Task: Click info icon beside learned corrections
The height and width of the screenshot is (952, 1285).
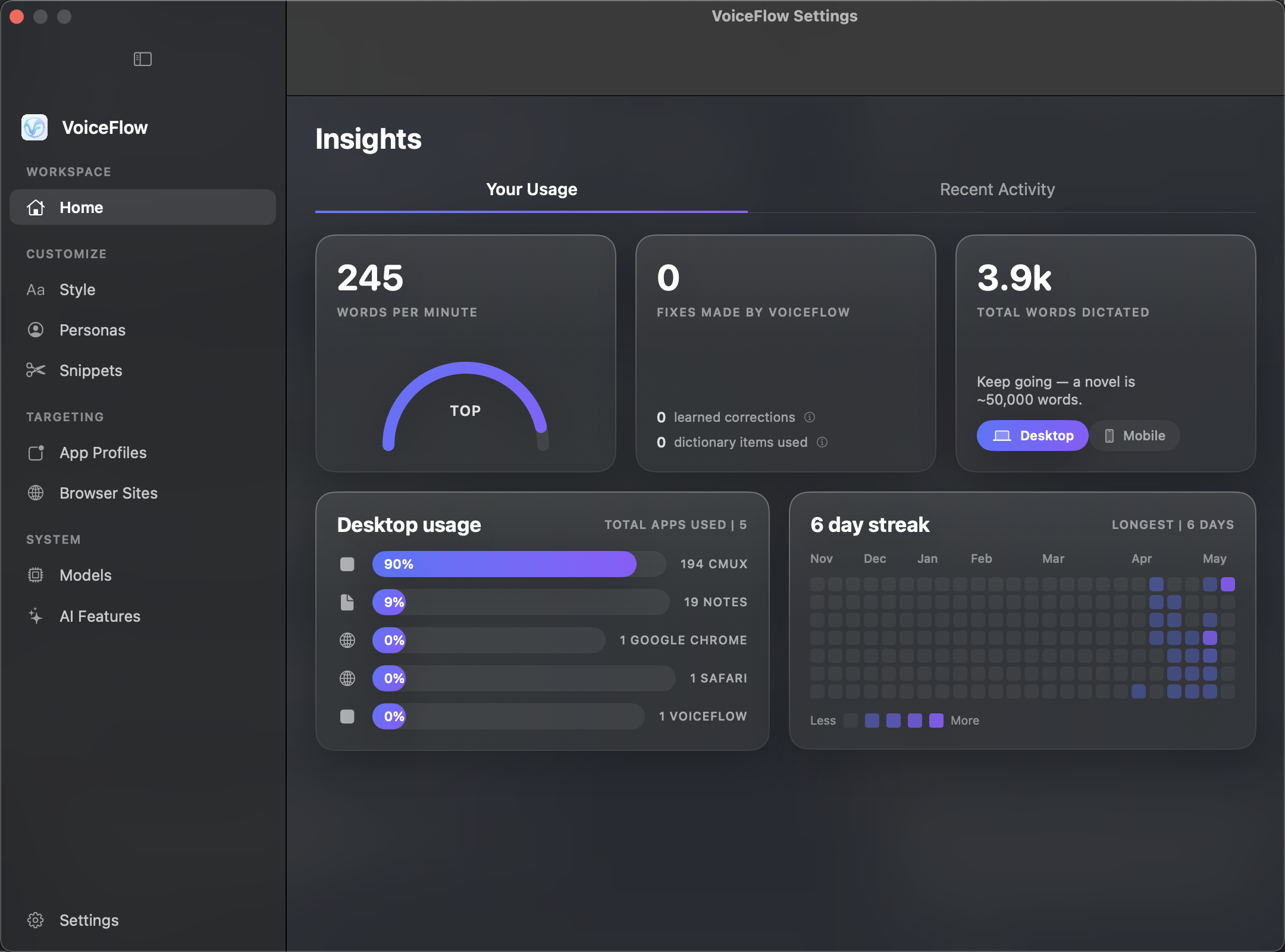Action: 810,417
